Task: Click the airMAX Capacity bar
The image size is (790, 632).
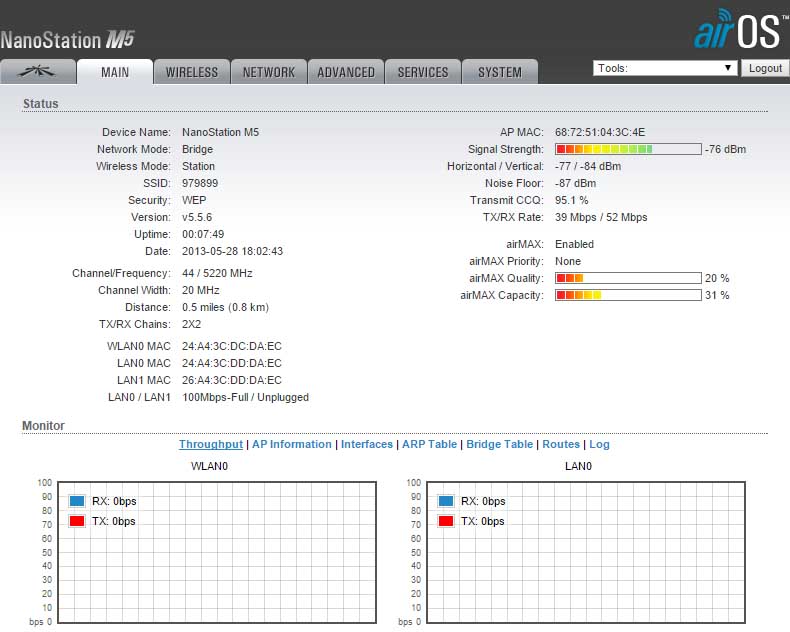Action: coord(628,295)
